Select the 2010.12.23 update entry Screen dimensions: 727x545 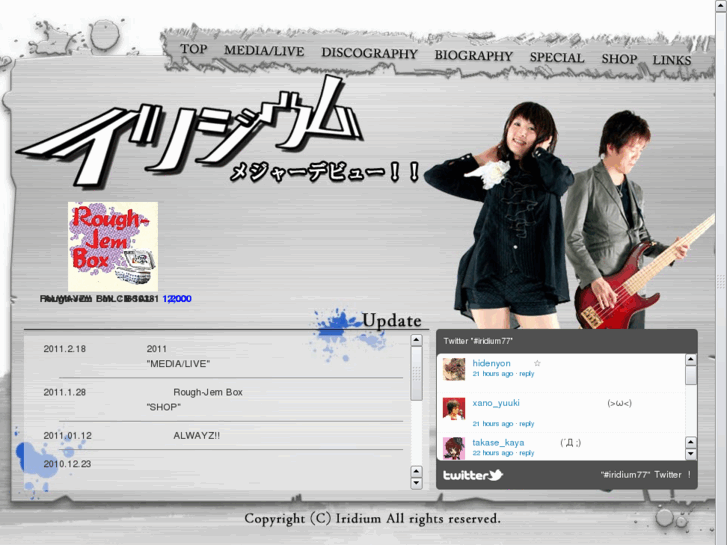pos(67,464)
